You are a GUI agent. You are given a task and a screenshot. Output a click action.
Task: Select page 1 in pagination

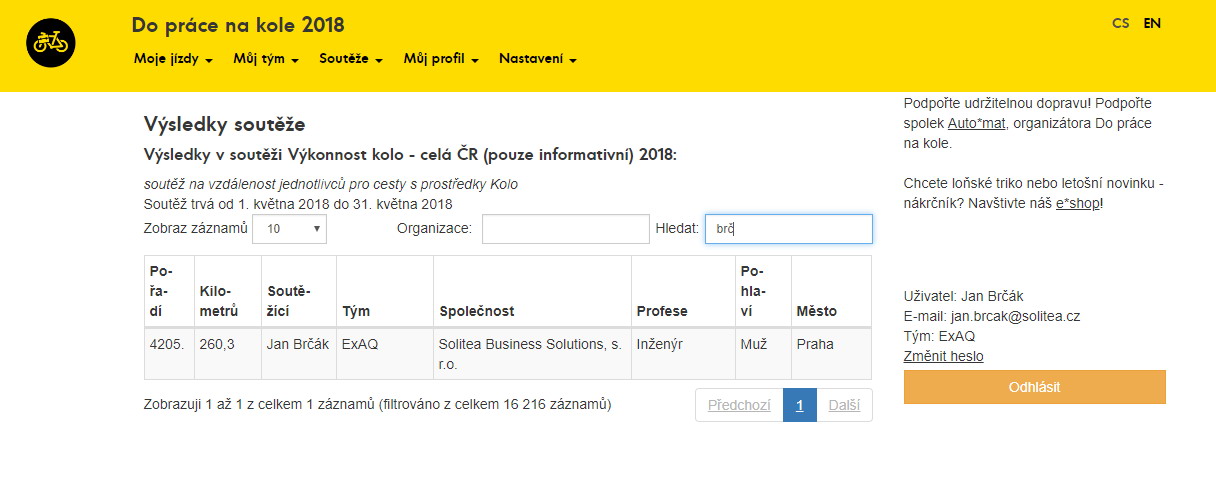coord(800,405)
